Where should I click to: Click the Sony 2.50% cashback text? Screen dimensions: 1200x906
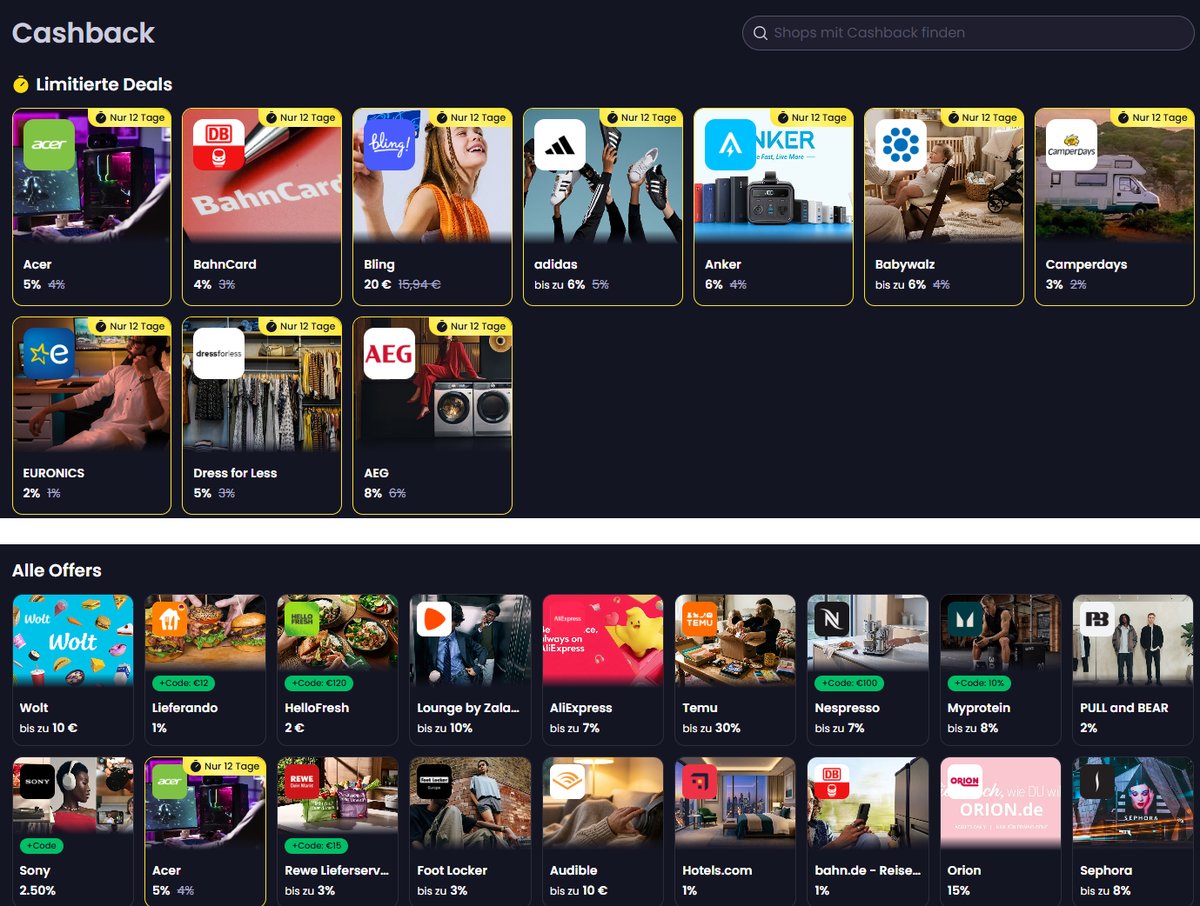(37, 890)
